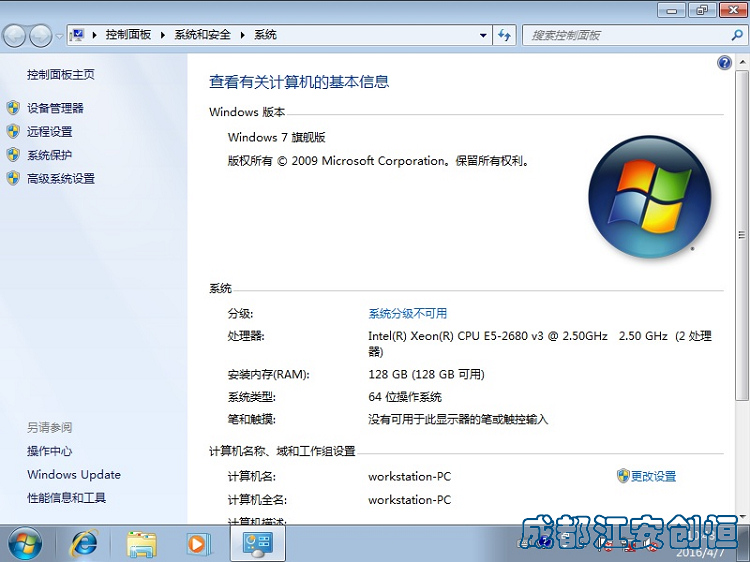Select 控制面板 breadcrumb in address bar

point(128,35)
